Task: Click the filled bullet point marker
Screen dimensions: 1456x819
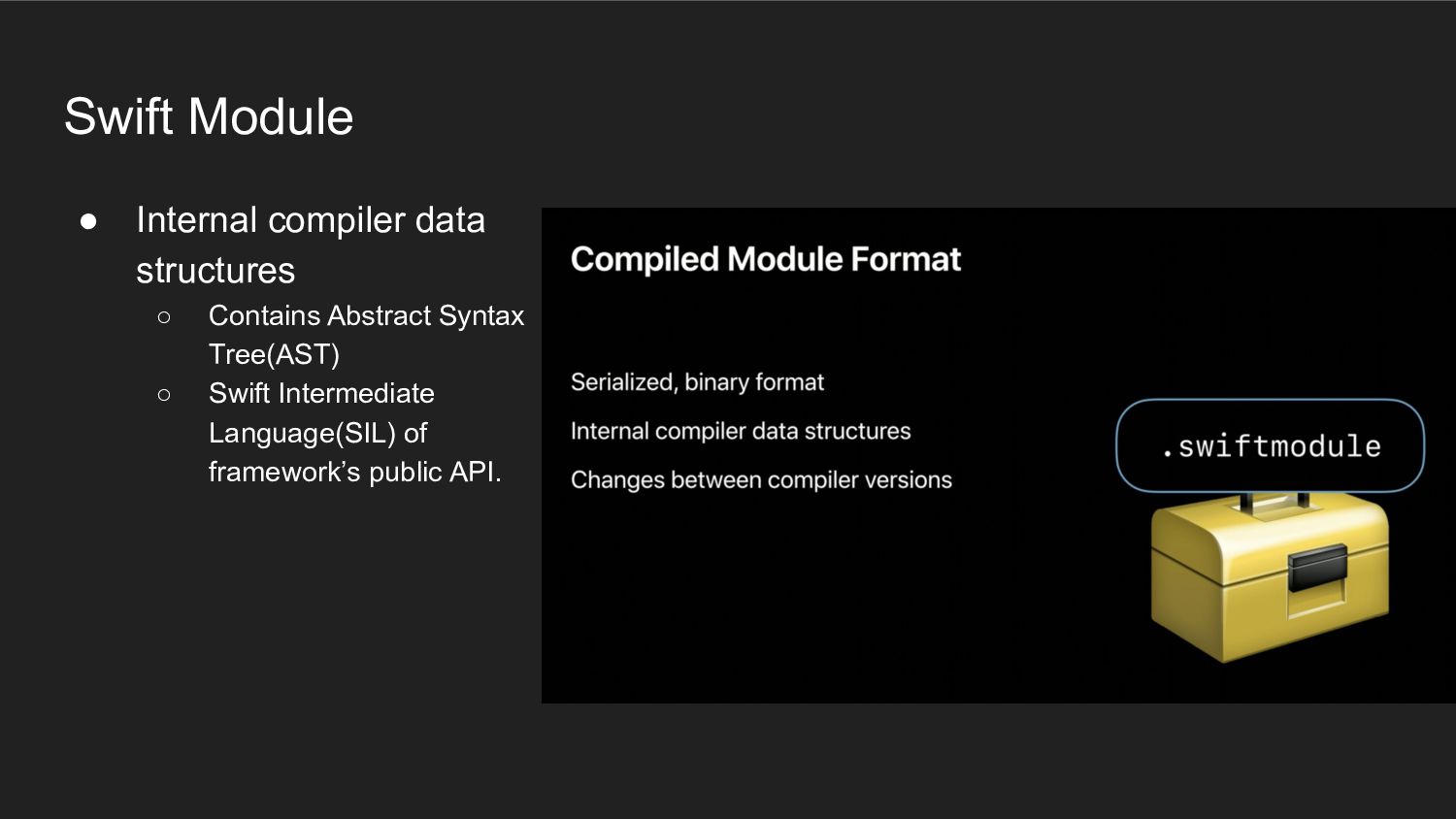Action: (88, 221)
